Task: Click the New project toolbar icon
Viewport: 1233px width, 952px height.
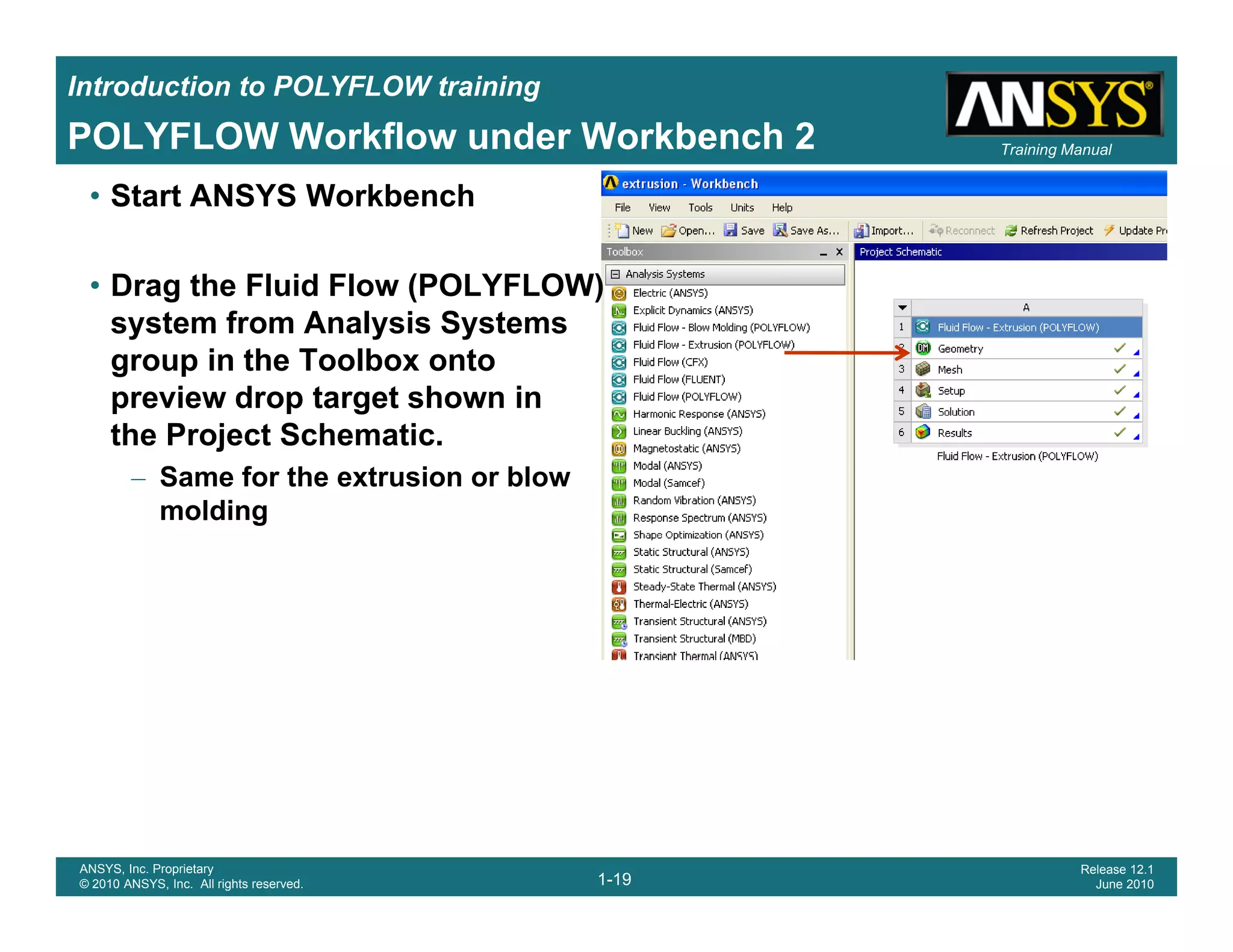Action: click(x=622, y=230)
